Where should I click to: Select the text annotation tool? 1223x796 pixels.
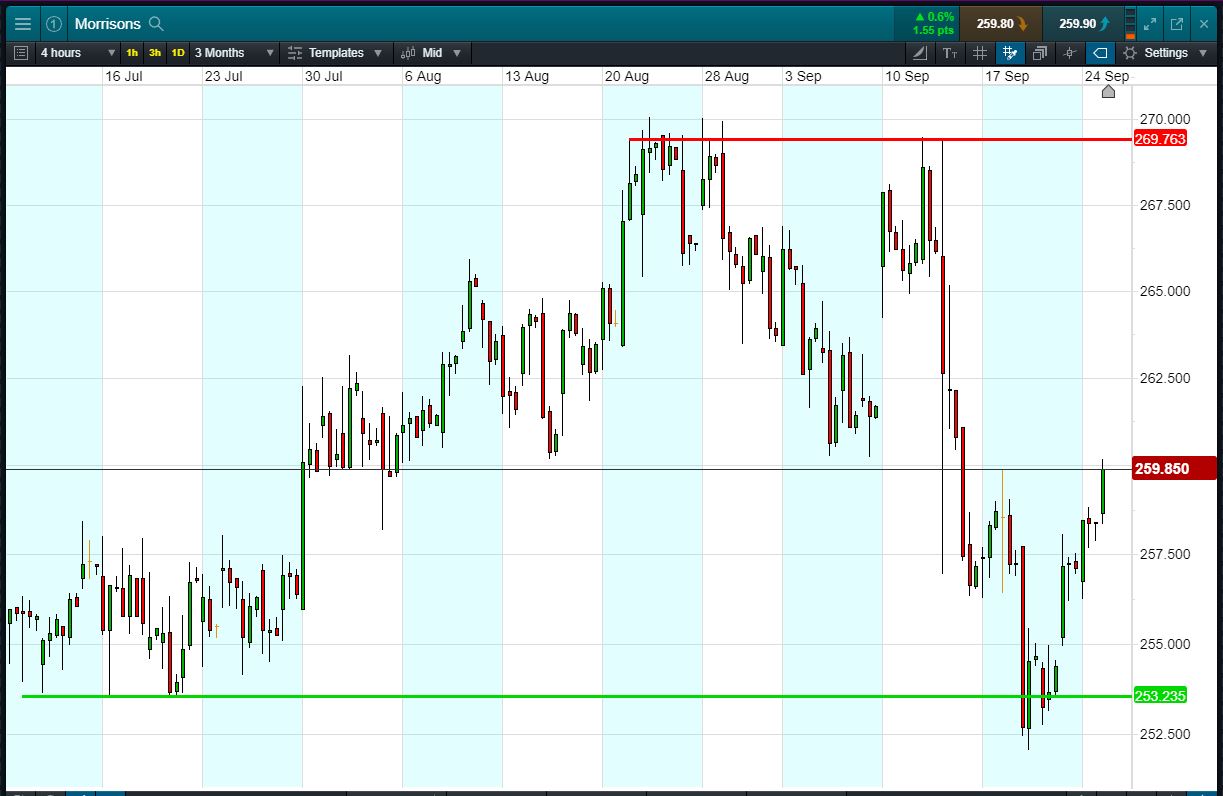click(949, 53)
